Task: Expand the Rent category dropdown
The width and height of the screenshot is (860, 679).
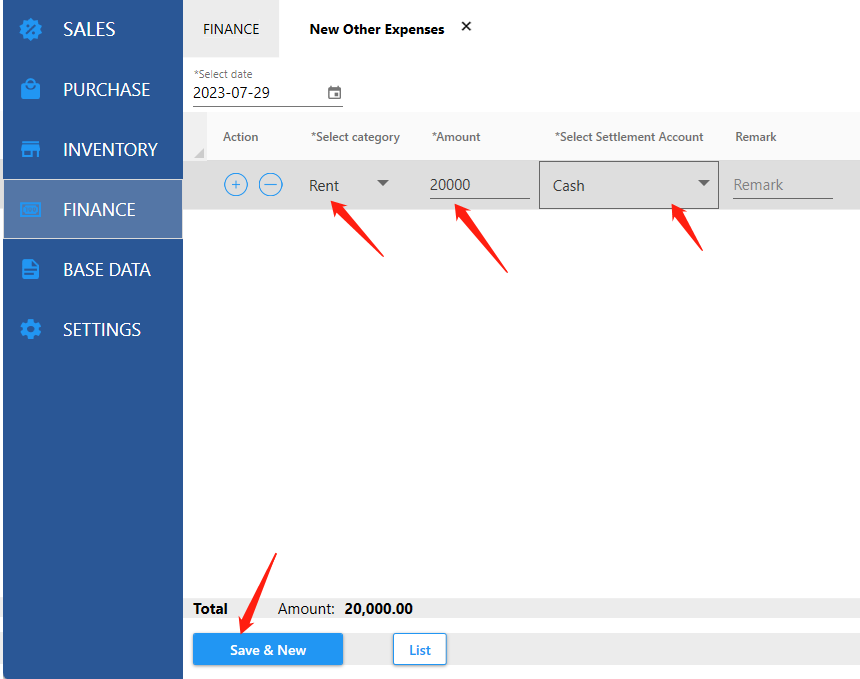Action: [x=382, y=183]
